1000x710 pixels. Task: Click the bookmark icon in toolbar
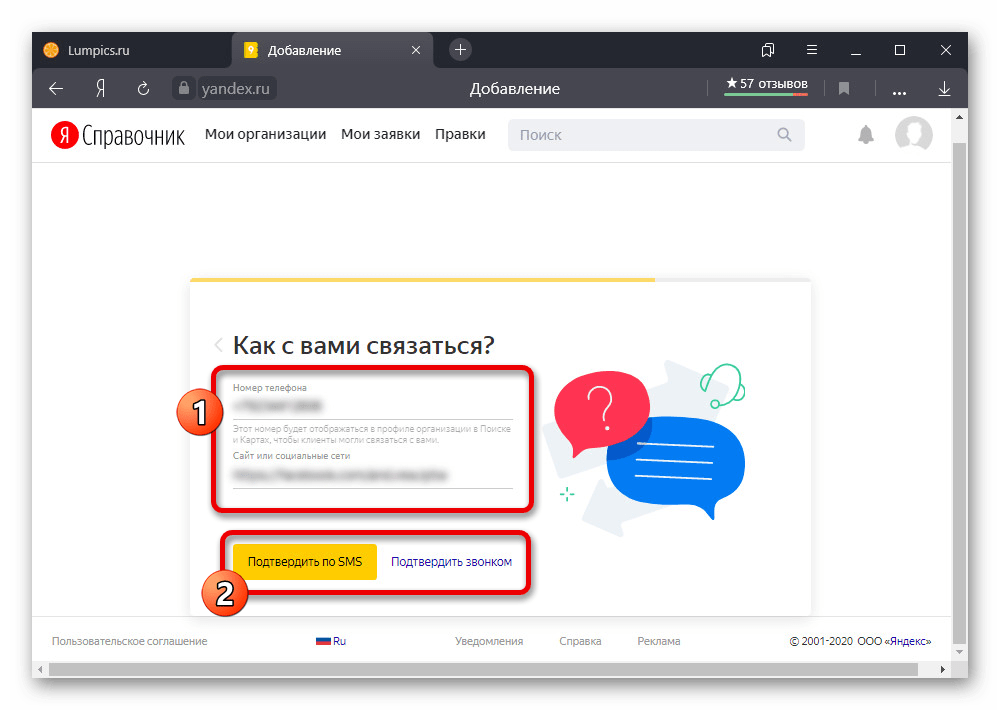(x=844, y=89)
